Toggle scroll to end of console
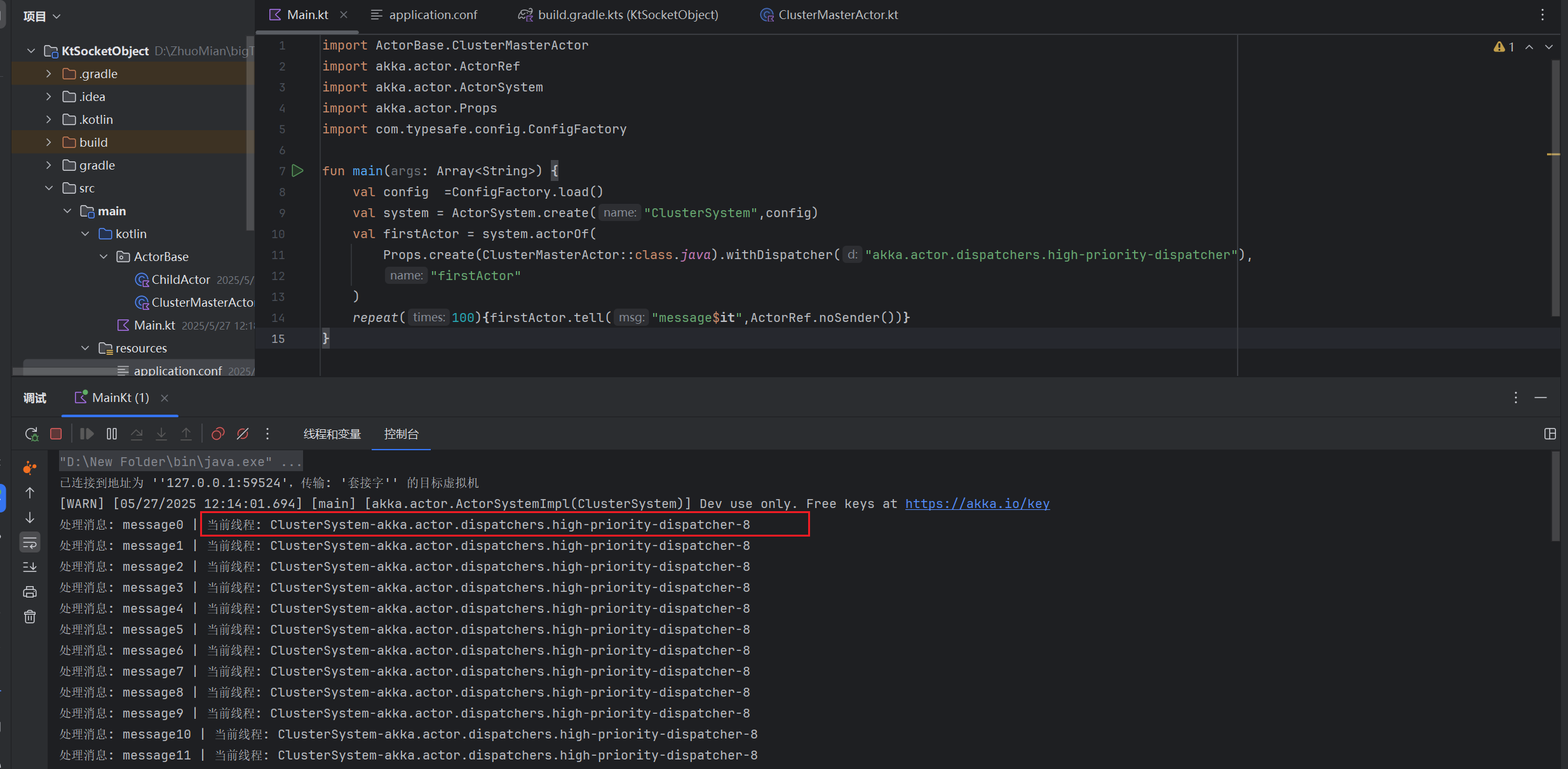 [x=30, y=567]
